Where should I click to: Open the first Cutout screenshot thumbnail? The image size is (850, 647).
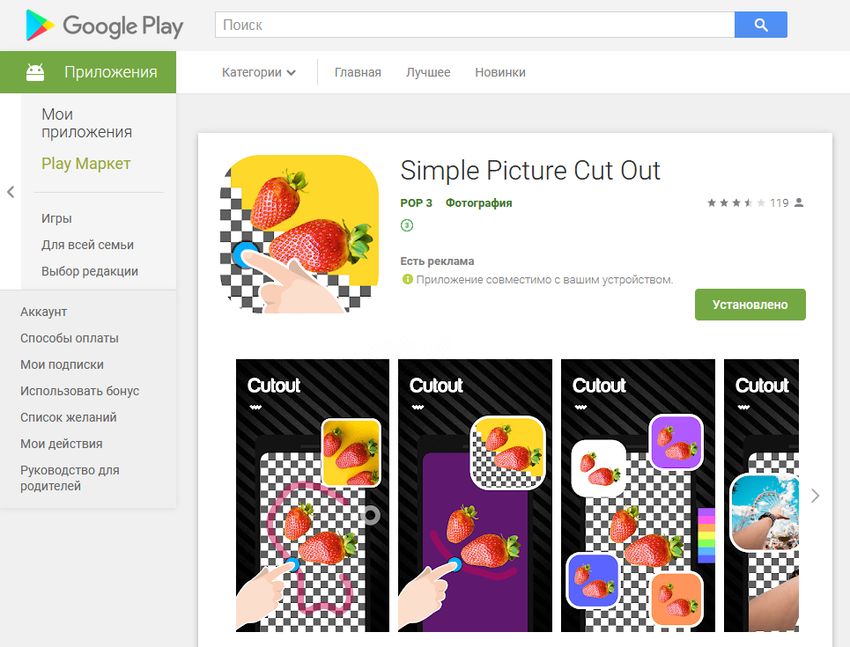(x=312, y=495)
